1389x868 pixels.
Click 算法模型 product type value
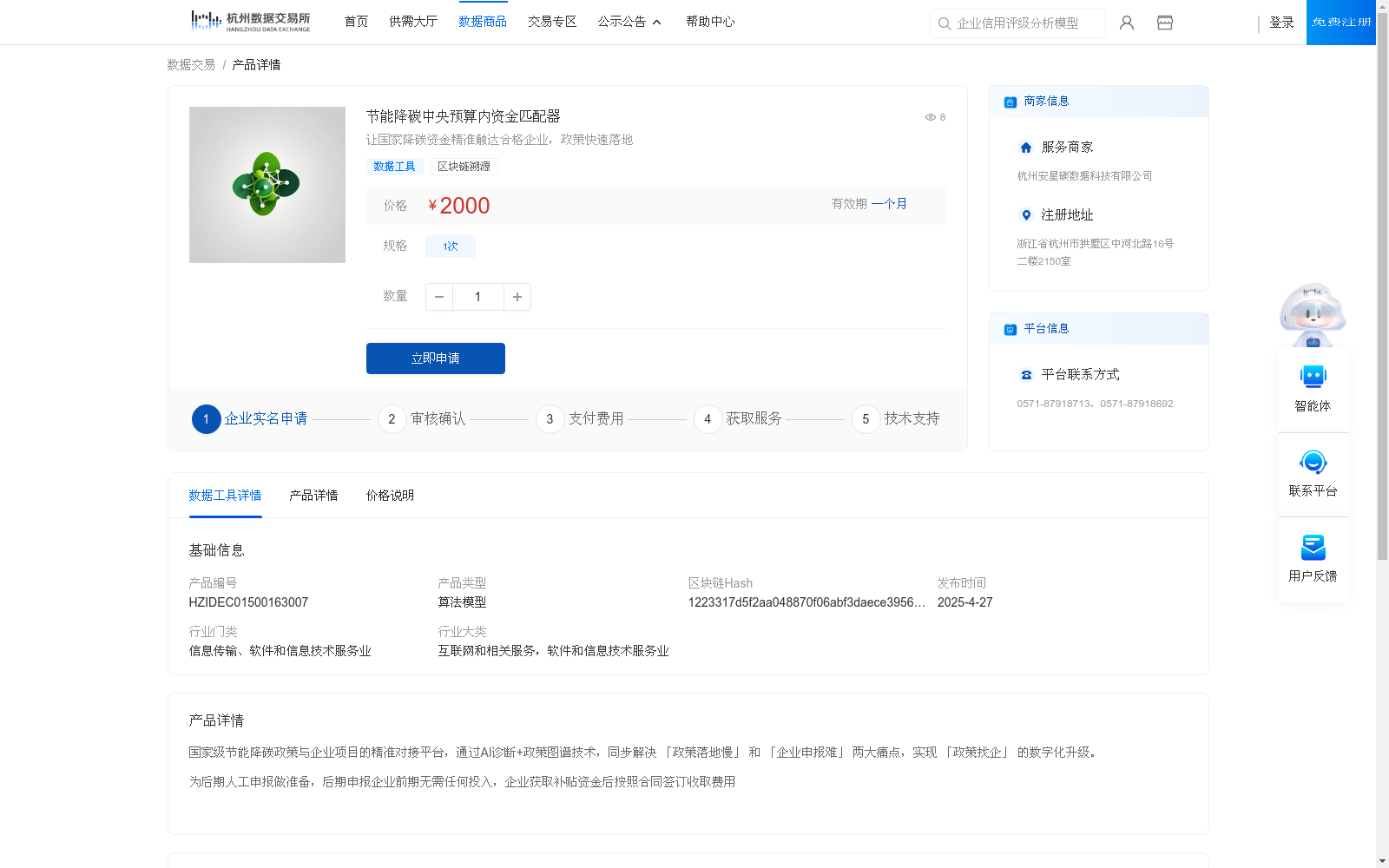coord(462,602)
